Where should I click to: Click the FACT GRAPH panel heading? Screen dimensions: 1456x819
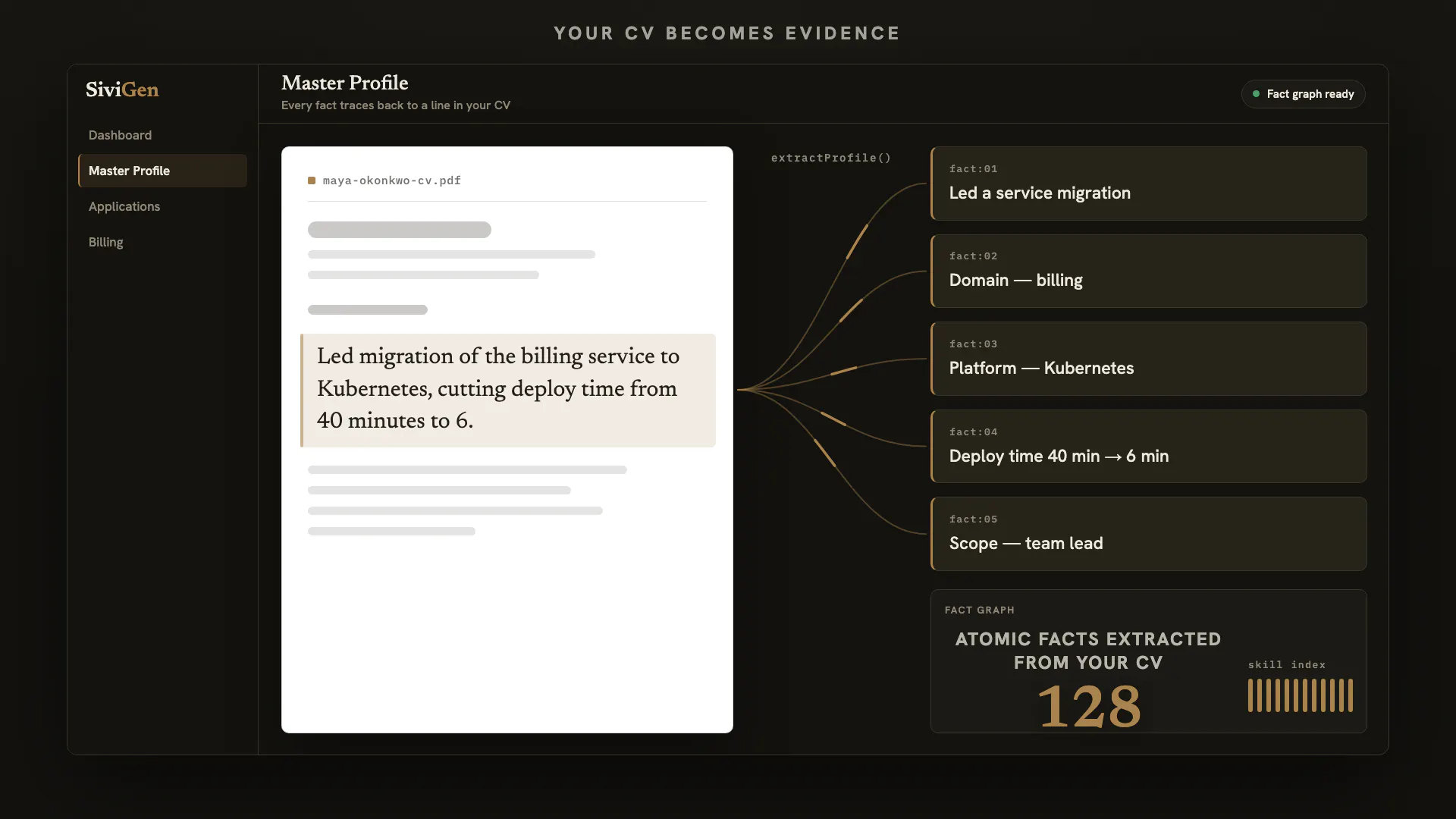click(x=979, y=610)
